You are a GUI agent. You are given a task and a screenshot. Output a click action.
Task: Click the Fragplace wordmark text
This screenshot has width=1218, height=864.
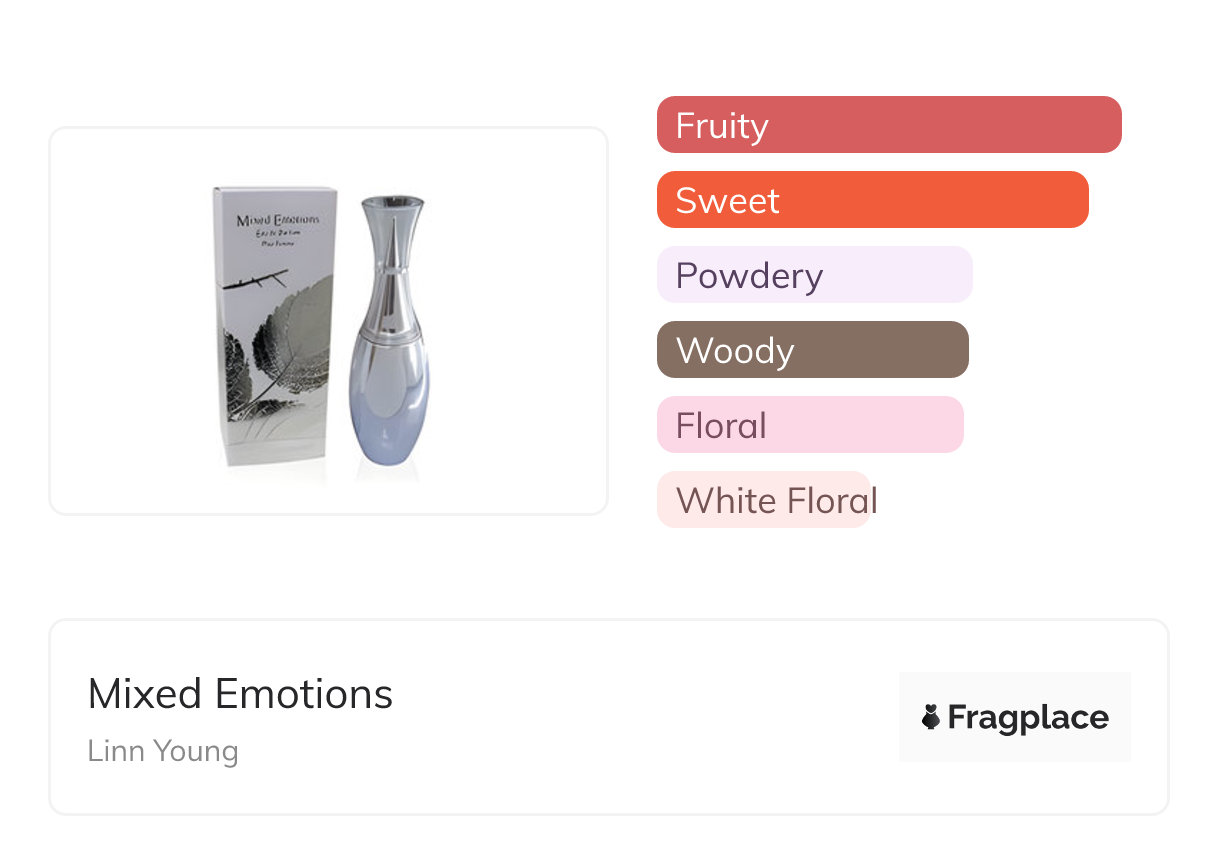(1028, 718)
